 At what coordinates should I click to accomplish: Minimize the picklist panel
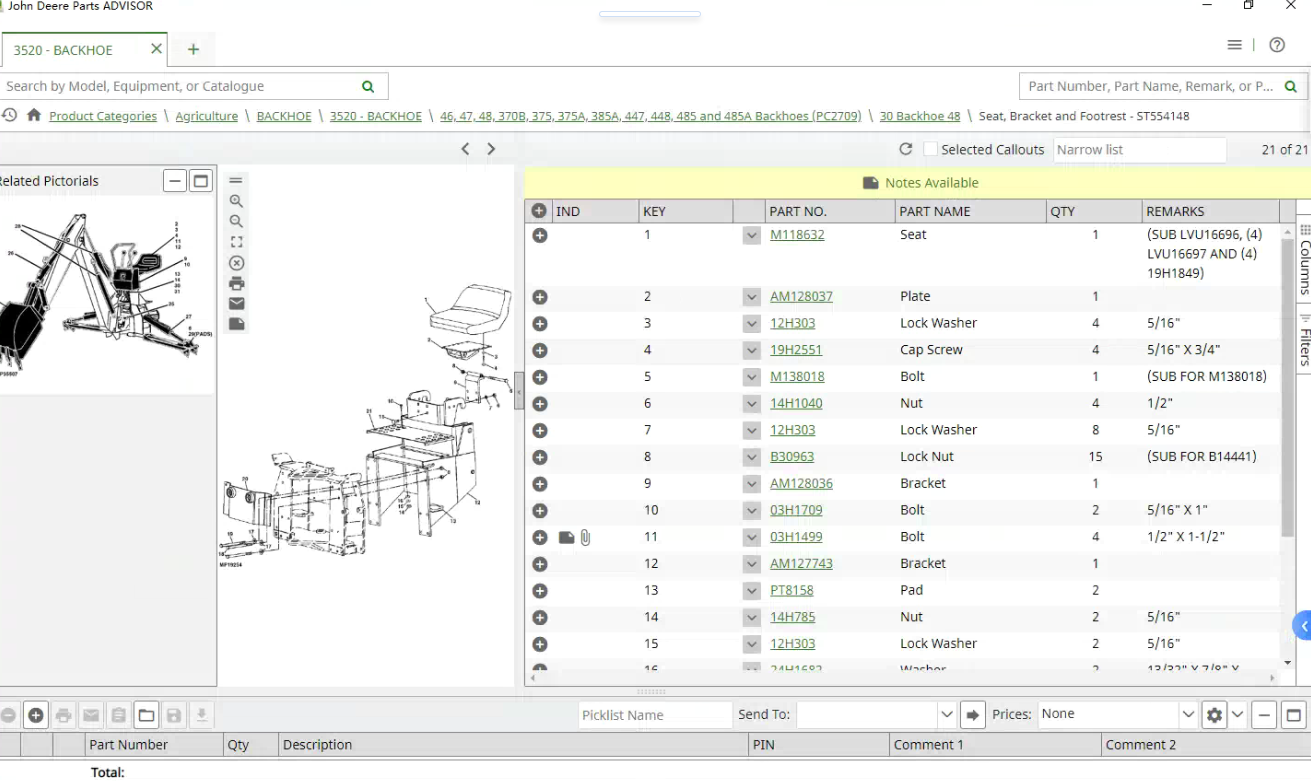1264,715
